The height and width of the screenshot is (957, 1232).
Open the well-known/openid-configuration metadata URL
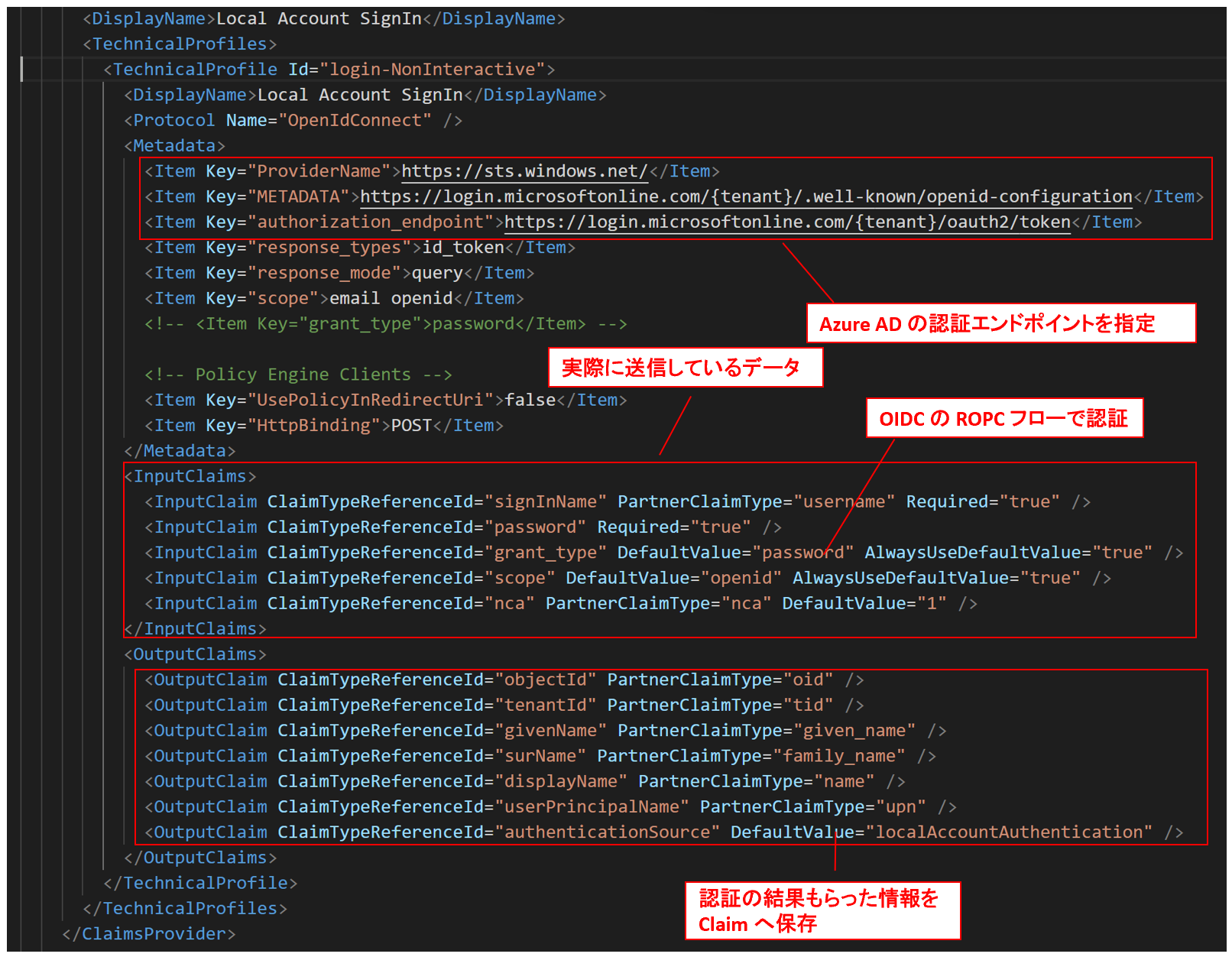tap(746, 197)
